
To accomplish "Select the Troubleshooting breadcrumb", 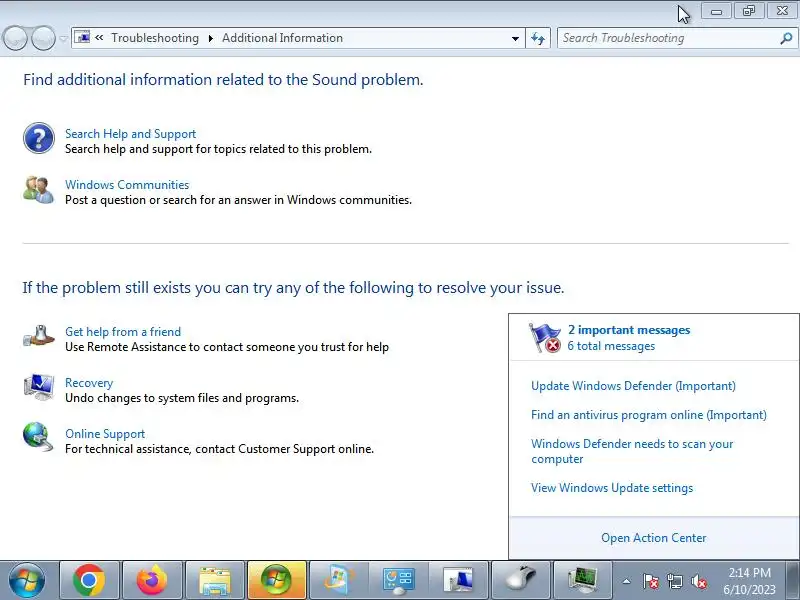I will 155,38.
